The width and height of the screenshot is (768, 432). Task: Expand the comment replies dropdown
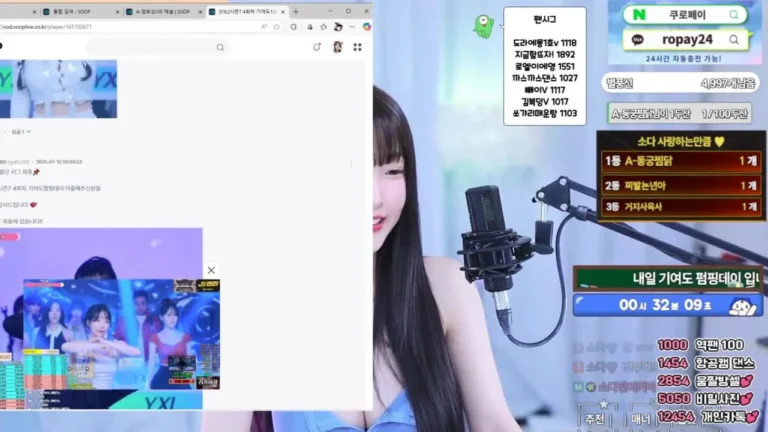(x=21, y=132)
